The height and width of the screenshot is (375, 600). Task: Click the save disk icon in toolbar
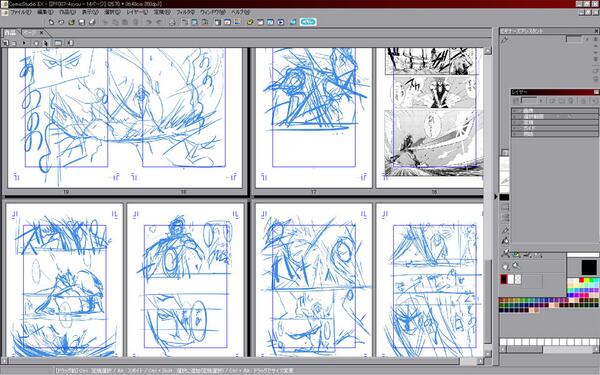pyautogui.click(x=81, y=22)
